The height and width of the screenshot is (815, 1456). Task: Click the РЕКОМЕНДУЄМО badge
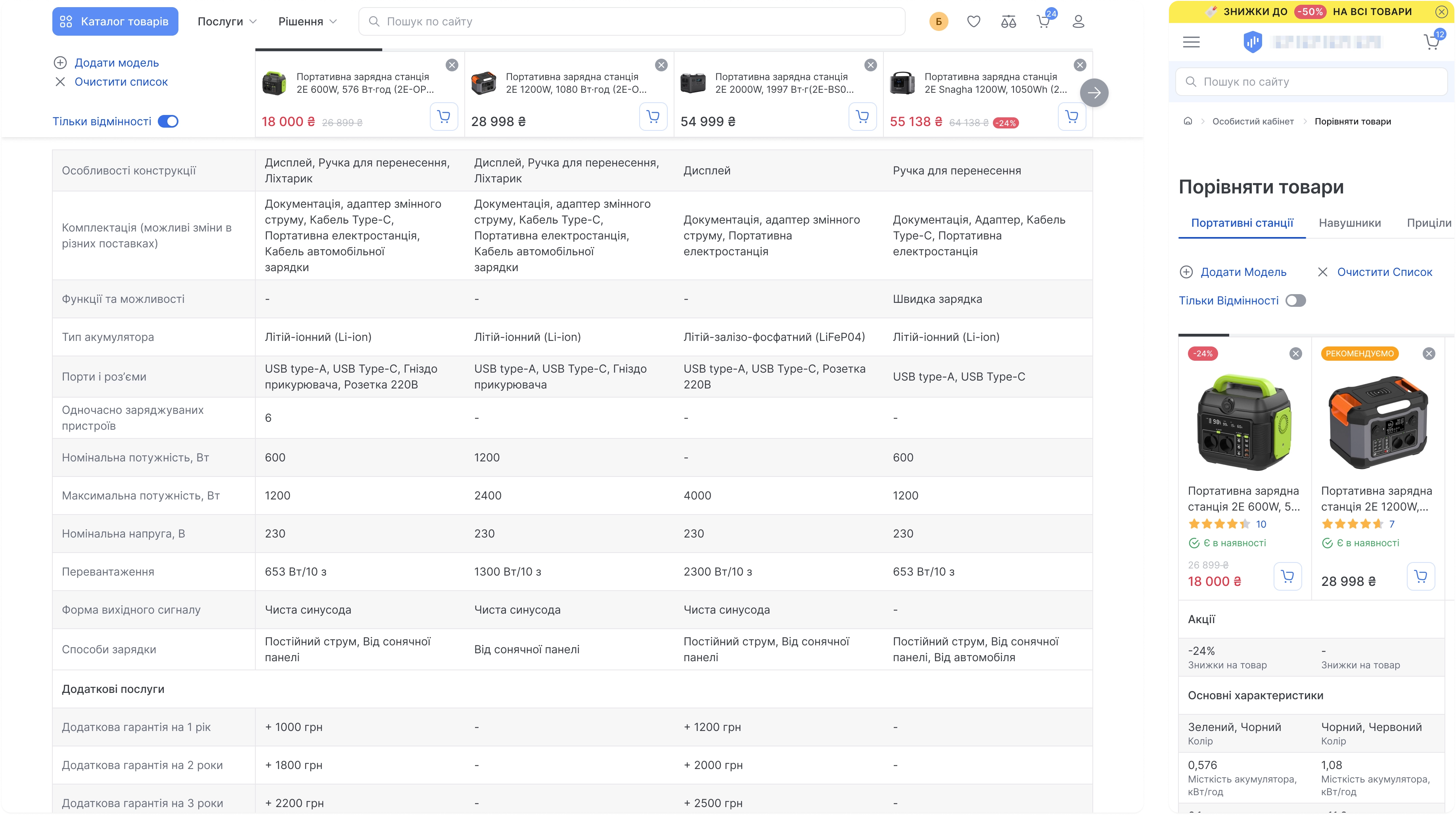click(1359, 354)
